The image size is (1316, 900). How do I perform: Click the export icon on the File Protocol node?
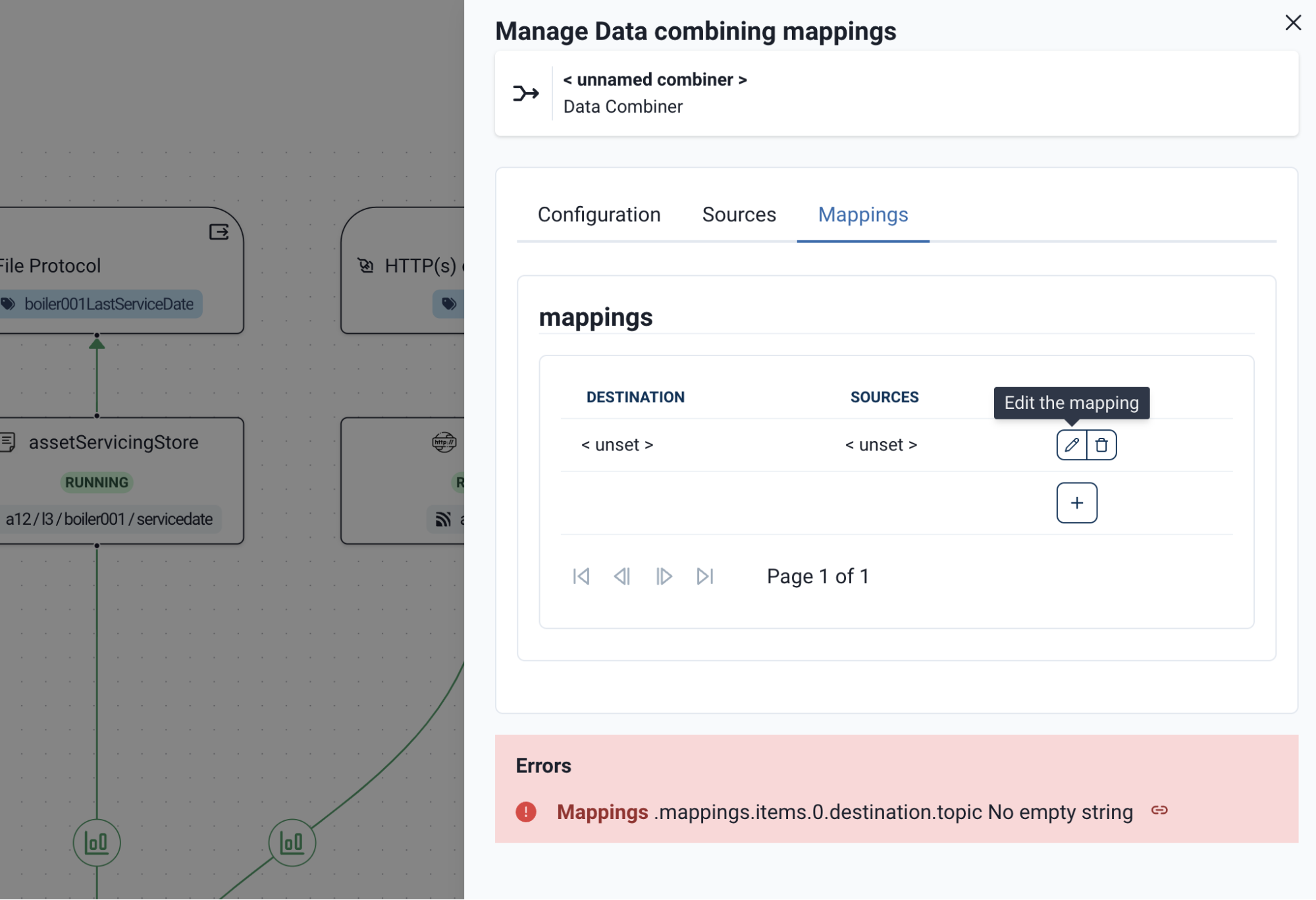[x=219, y=232]
